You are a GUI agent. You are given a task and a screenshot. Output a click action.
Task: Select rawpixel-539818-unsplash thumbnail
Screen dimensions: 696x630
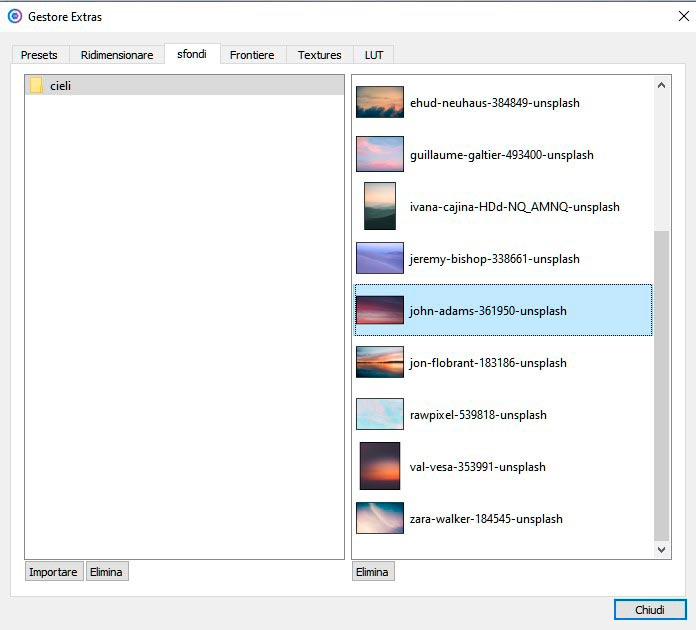380,414
